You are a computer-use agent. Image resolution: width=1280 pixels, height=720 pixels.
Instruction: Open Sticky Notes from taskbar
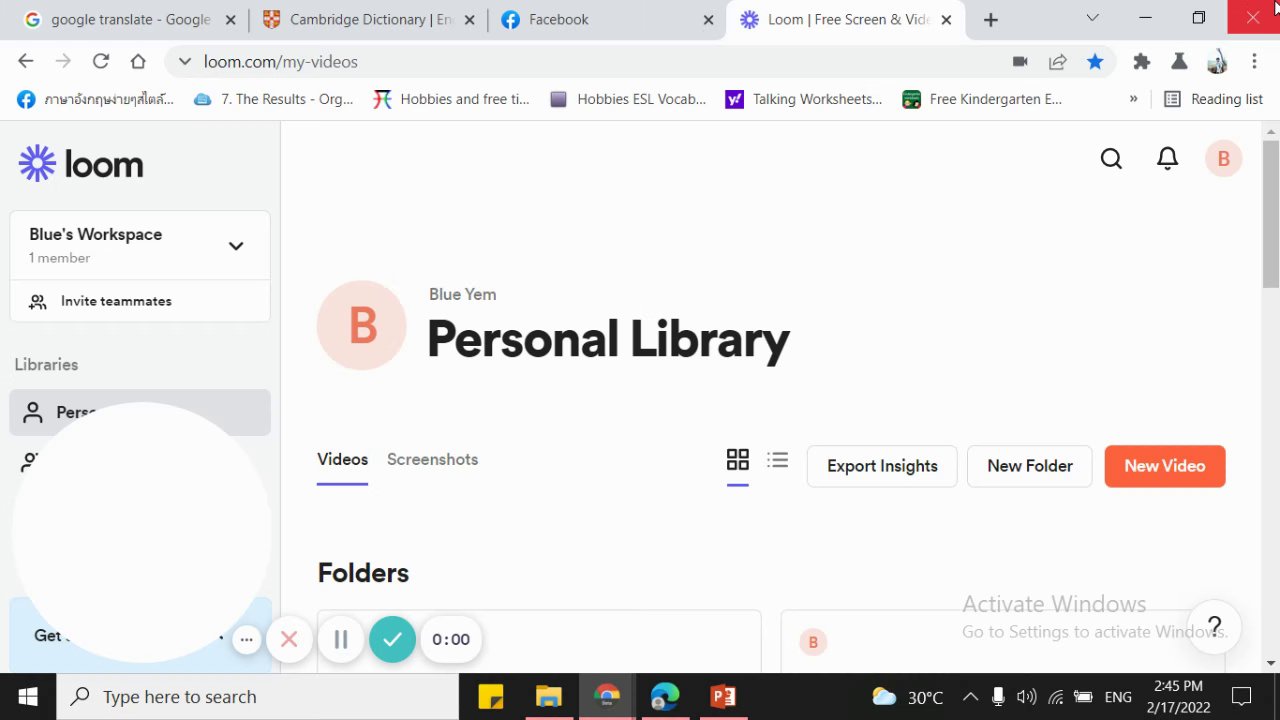[x=490, y=697]
